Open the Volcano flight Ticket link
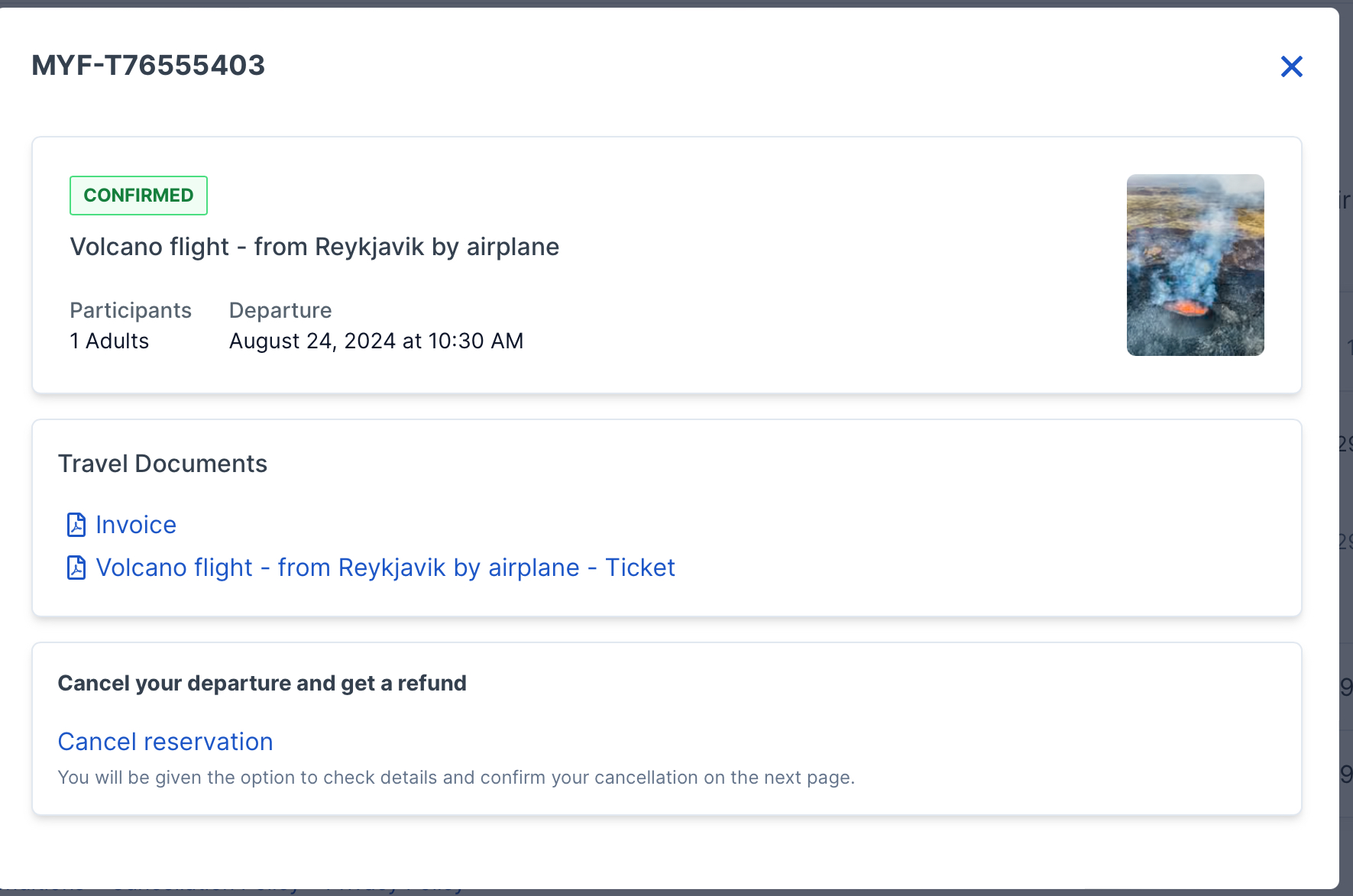This screenshot has width=1353, height=896. click(x=385, y=568)
